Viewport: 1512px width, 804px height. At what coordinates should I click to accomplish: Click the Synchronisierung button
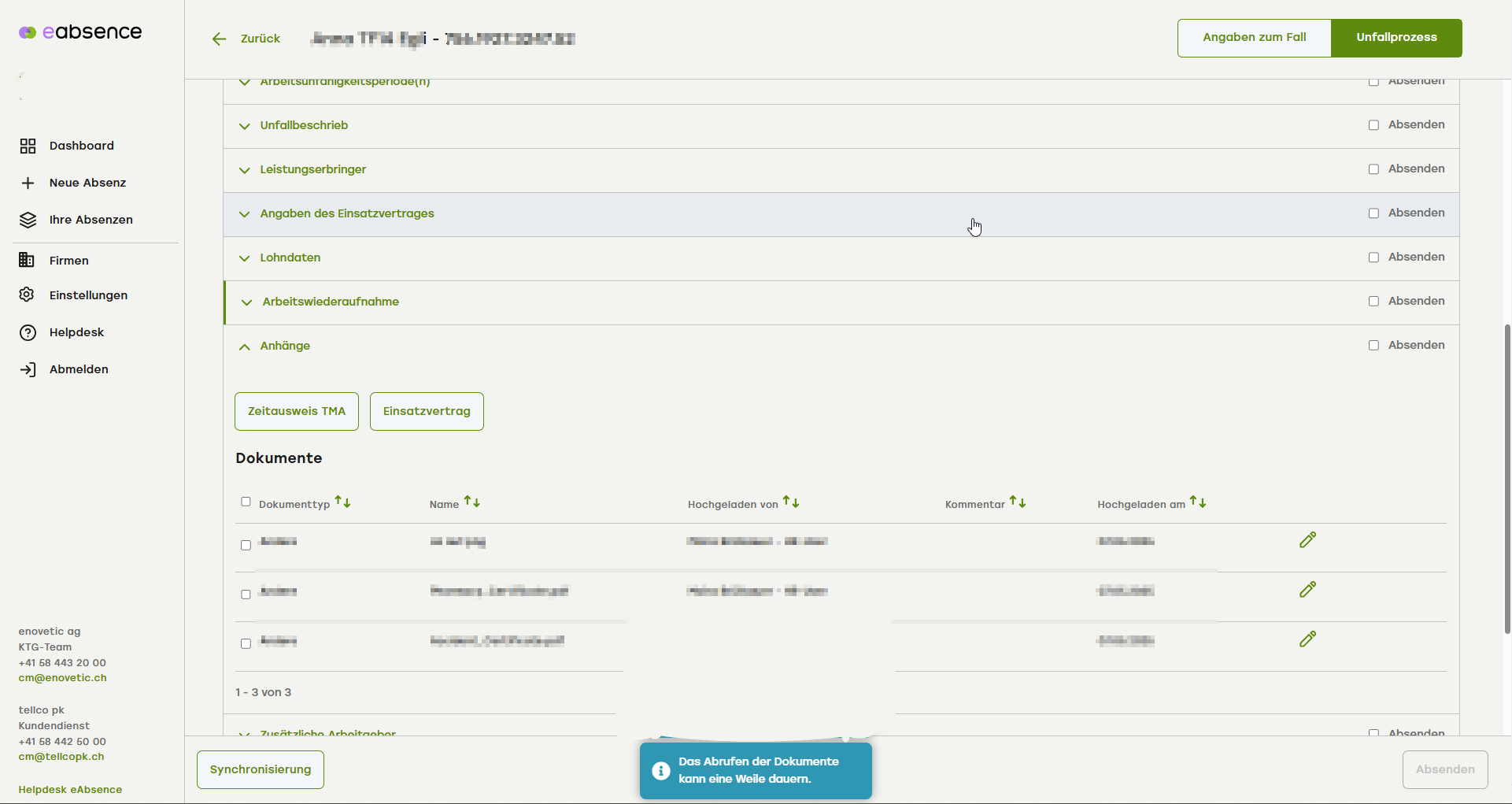point(261,769)
